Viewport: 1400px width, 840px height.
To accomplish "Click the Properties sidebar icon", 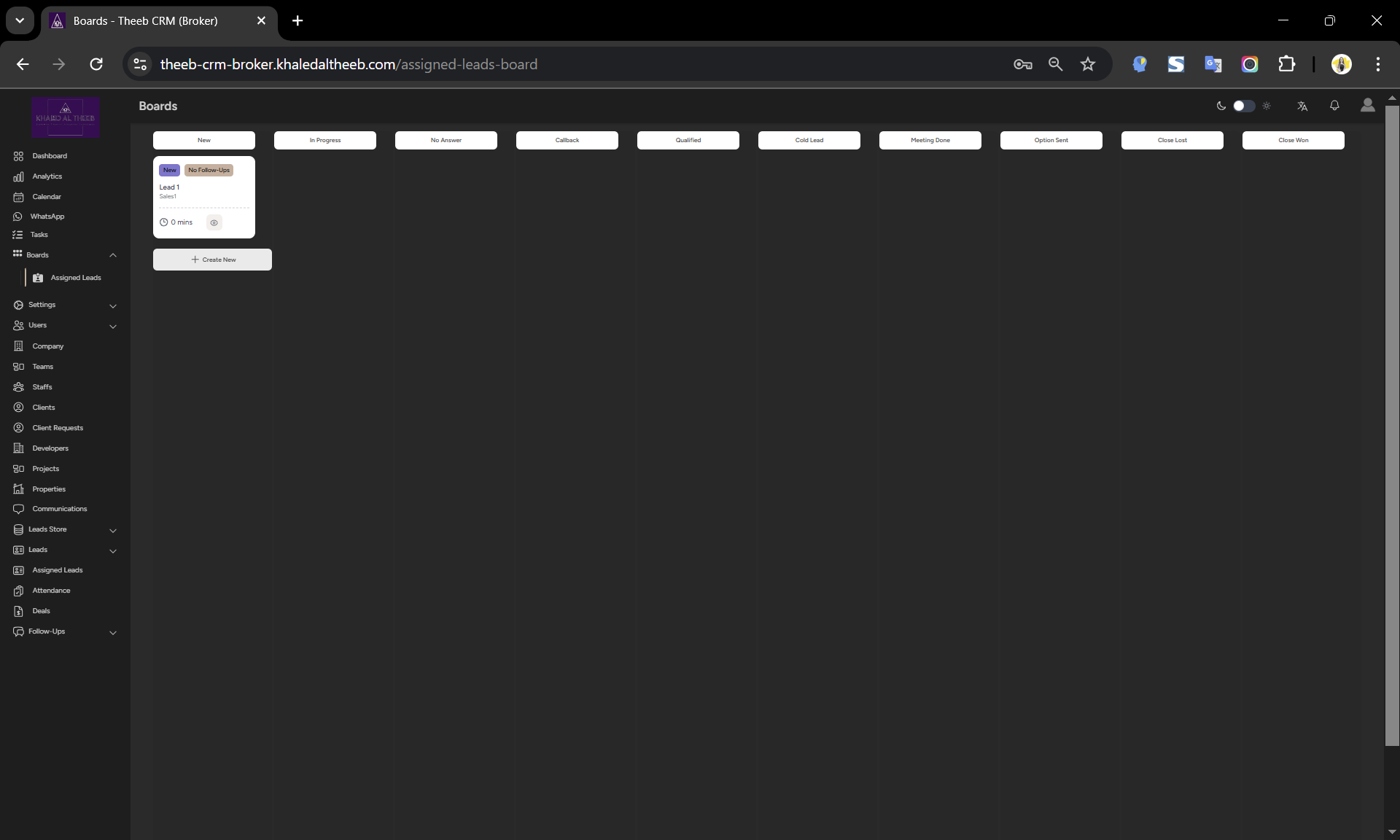I will [x=18, y=489].
